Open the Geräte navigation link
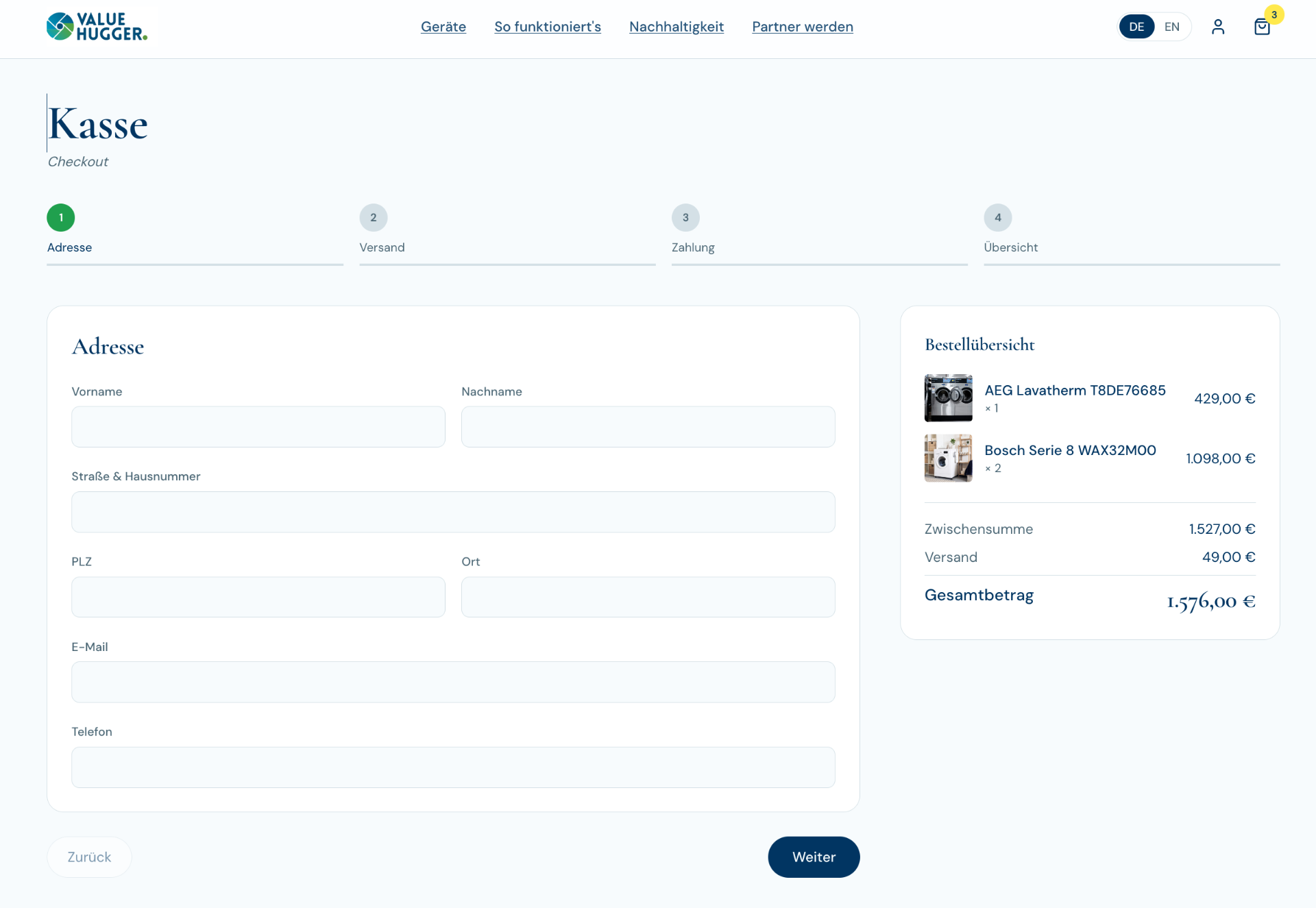Image resolution: width=1316 pixels, height=908 pixels. coord(443,27)
